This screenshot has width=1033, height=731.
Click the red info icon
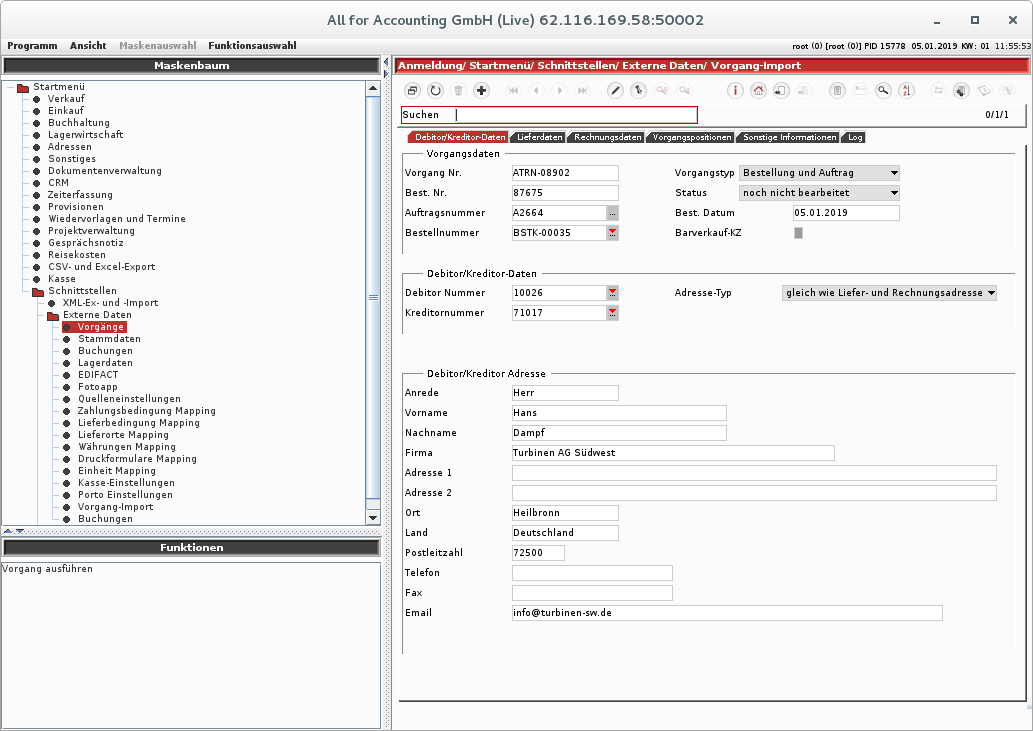(x=735, y=91)
